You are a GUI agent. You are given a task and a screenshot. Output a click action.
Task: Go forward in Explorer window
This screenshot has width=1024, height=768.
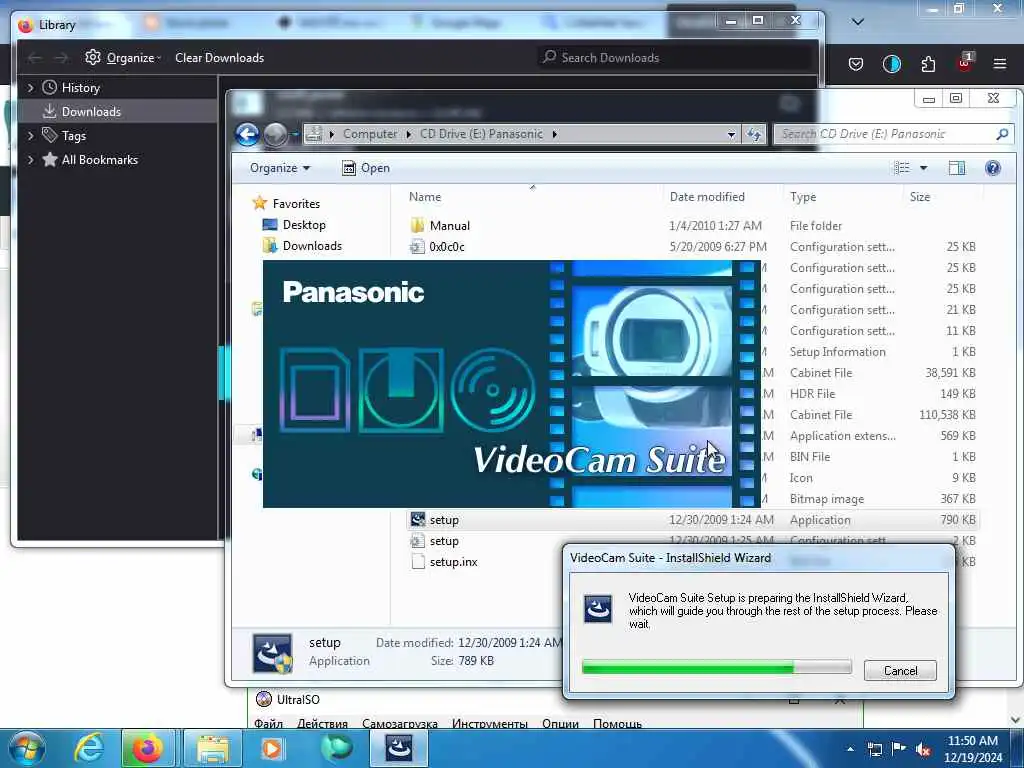click(x=275, y=135)
